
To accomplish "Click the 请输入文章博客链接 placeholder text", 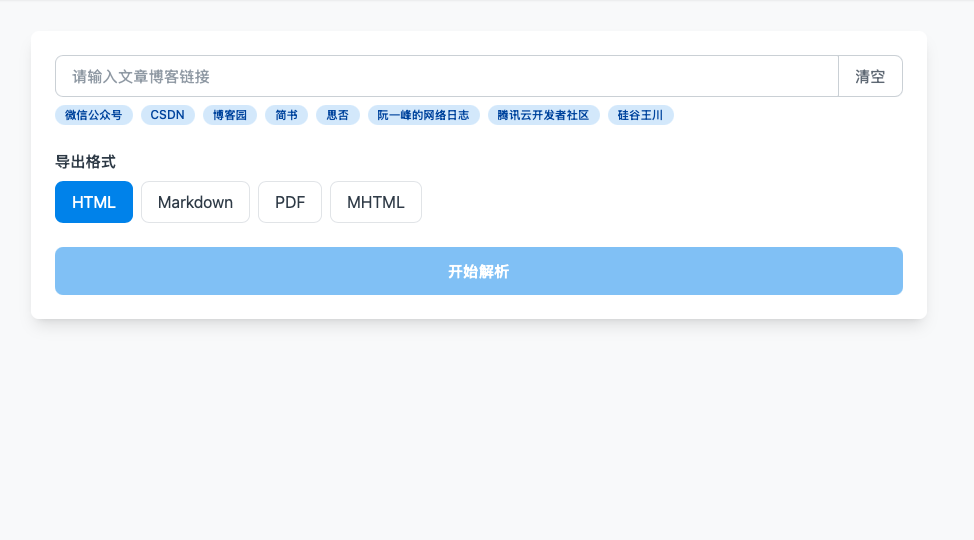I will tap(140, 76).
